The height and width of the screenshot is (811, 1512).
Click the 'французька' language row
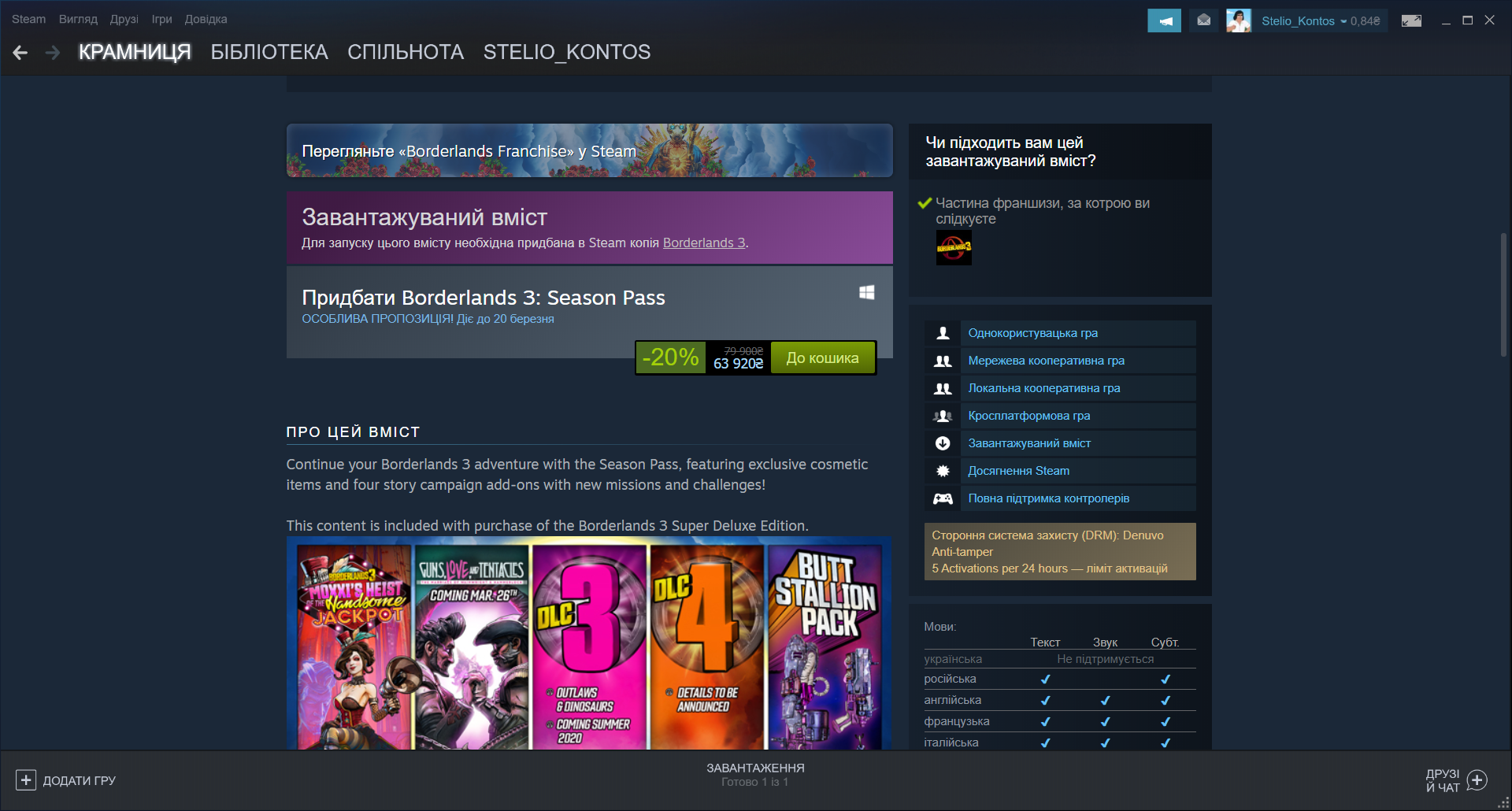(1060, 721)
